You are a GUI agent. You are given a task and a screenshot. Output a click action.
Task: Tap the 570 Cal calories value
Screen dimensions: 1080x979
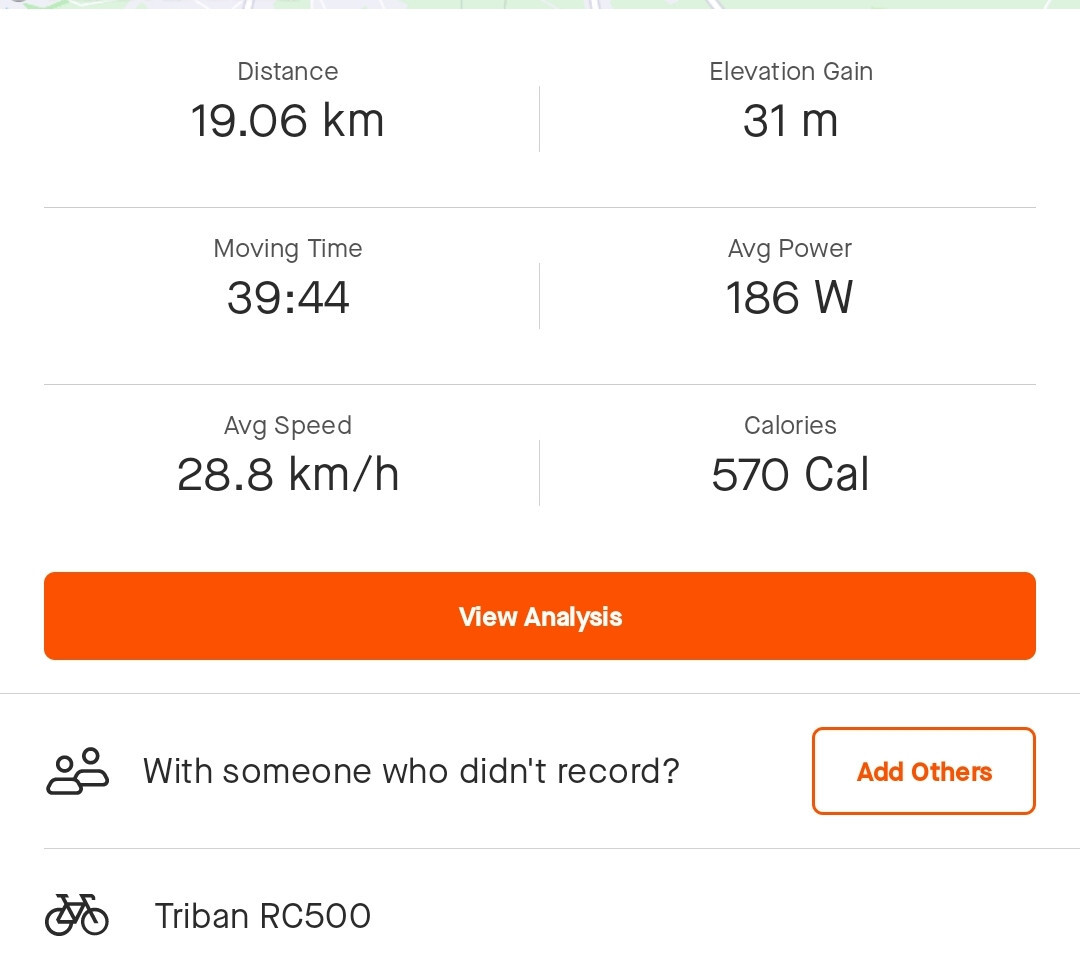point(790,475)
